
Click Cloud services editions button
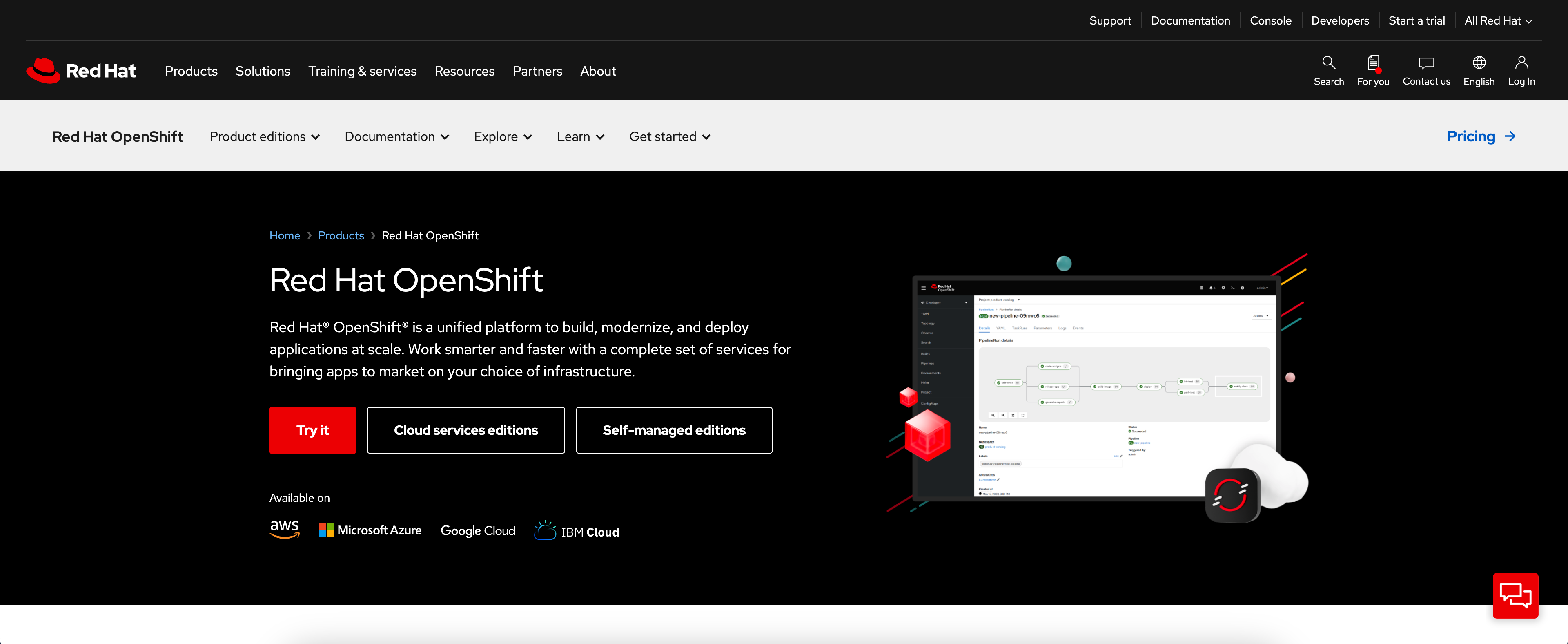tap(465, 430)
